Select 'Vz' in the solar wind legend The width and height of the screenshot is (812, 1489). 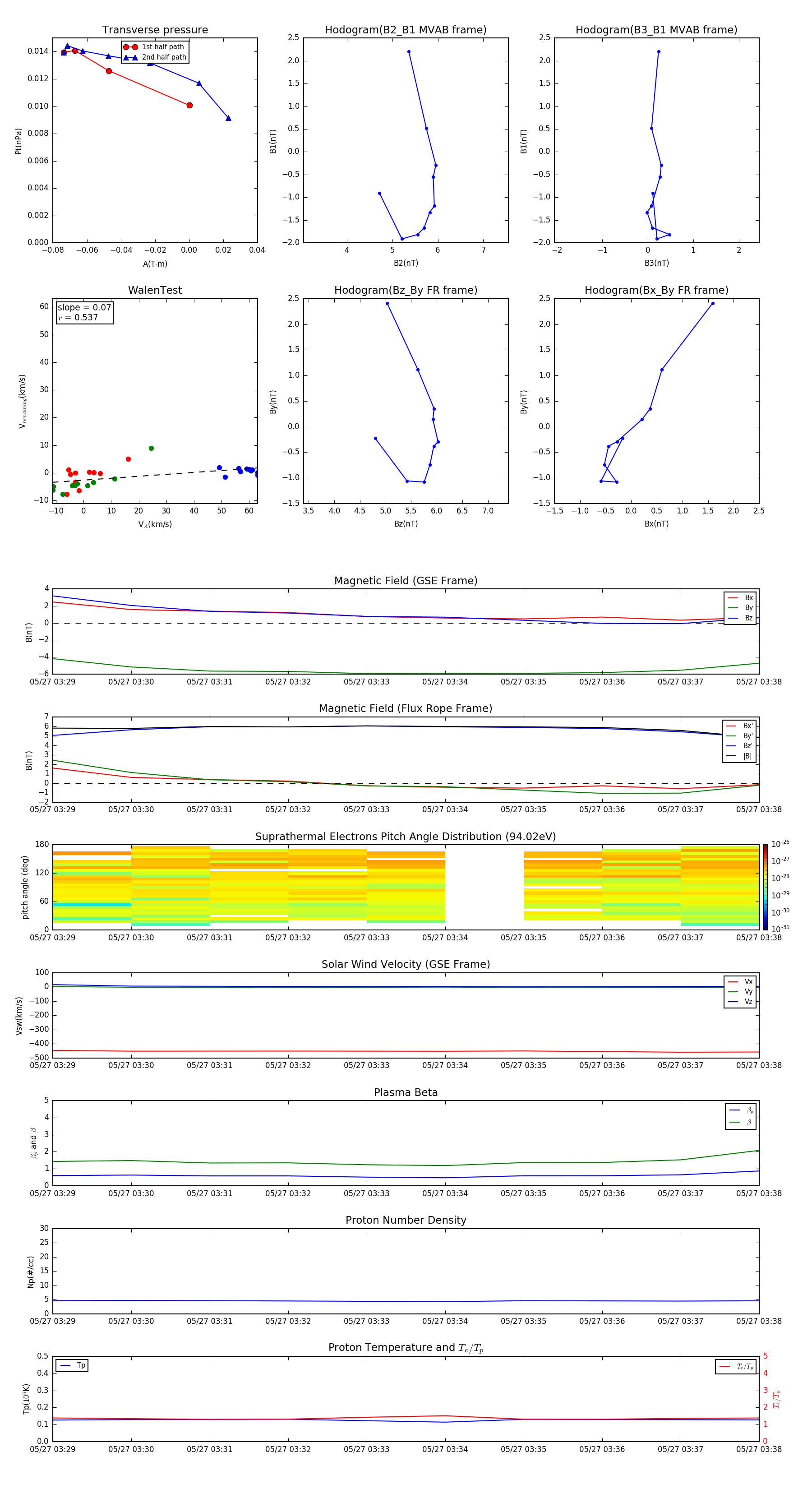click(x=740, y=1002)
